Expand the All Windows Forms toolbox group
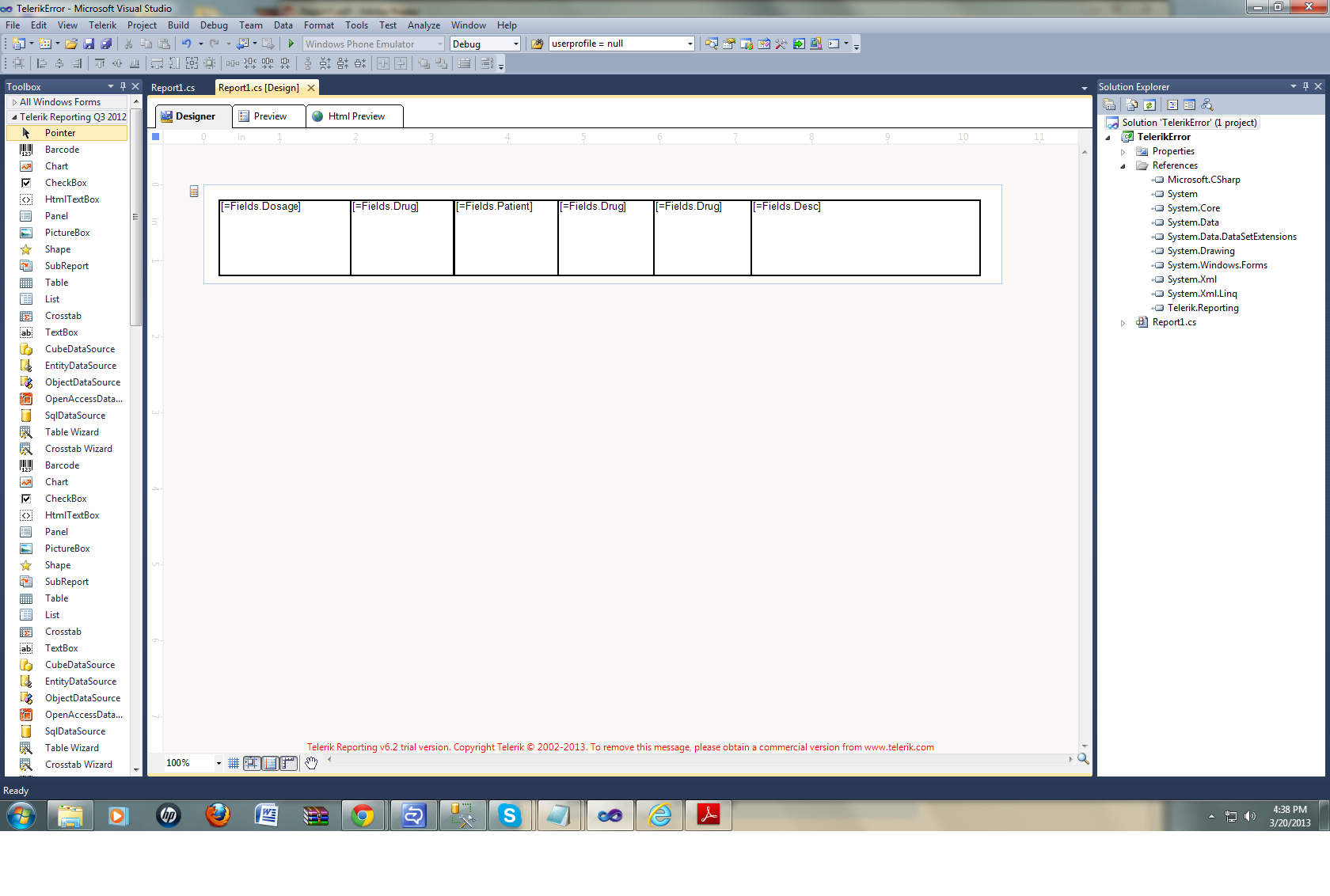 [x=14, y=102]
